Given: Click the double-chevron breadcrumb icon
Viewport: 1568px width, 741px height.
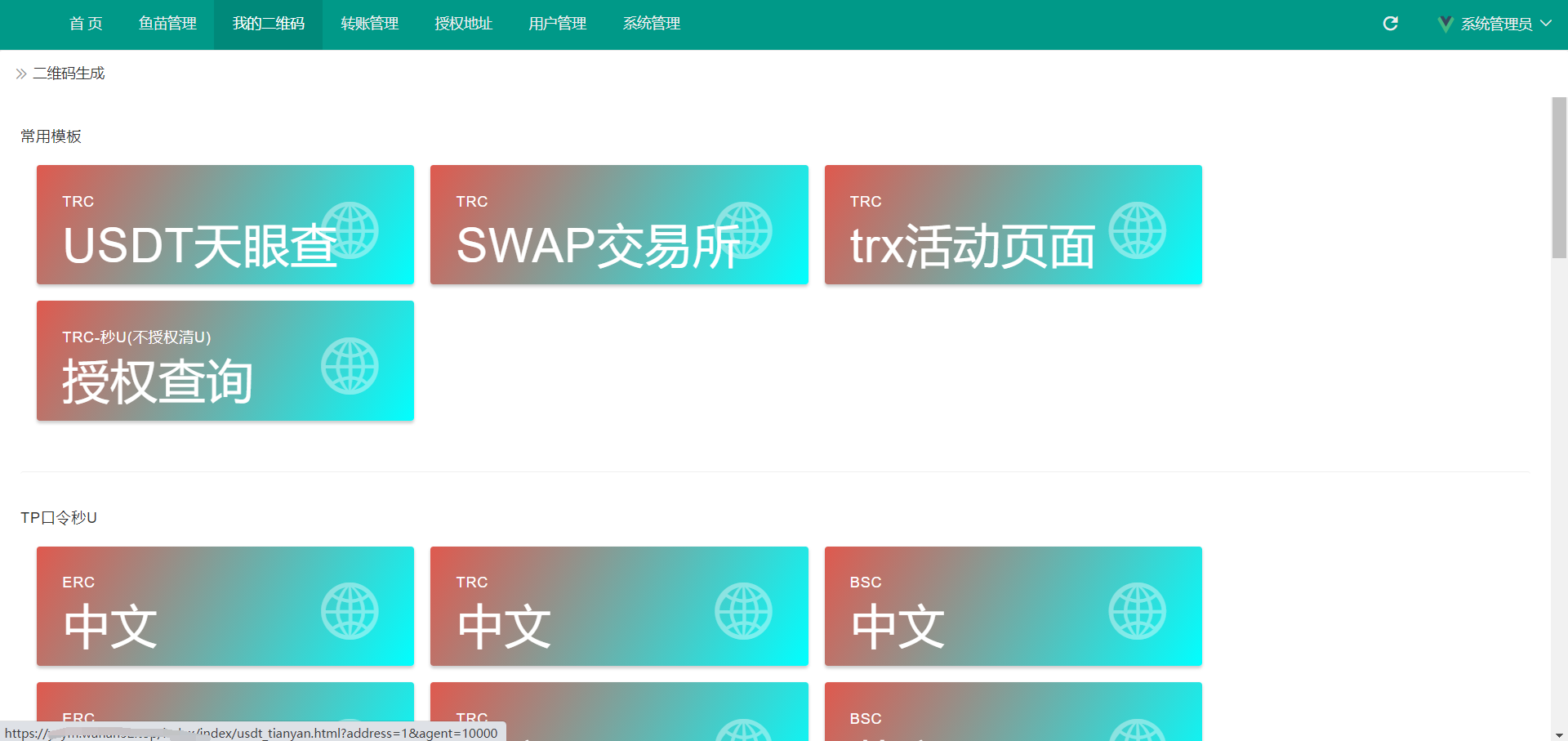Looking at the screenshot, I should (x=21, y=74).
